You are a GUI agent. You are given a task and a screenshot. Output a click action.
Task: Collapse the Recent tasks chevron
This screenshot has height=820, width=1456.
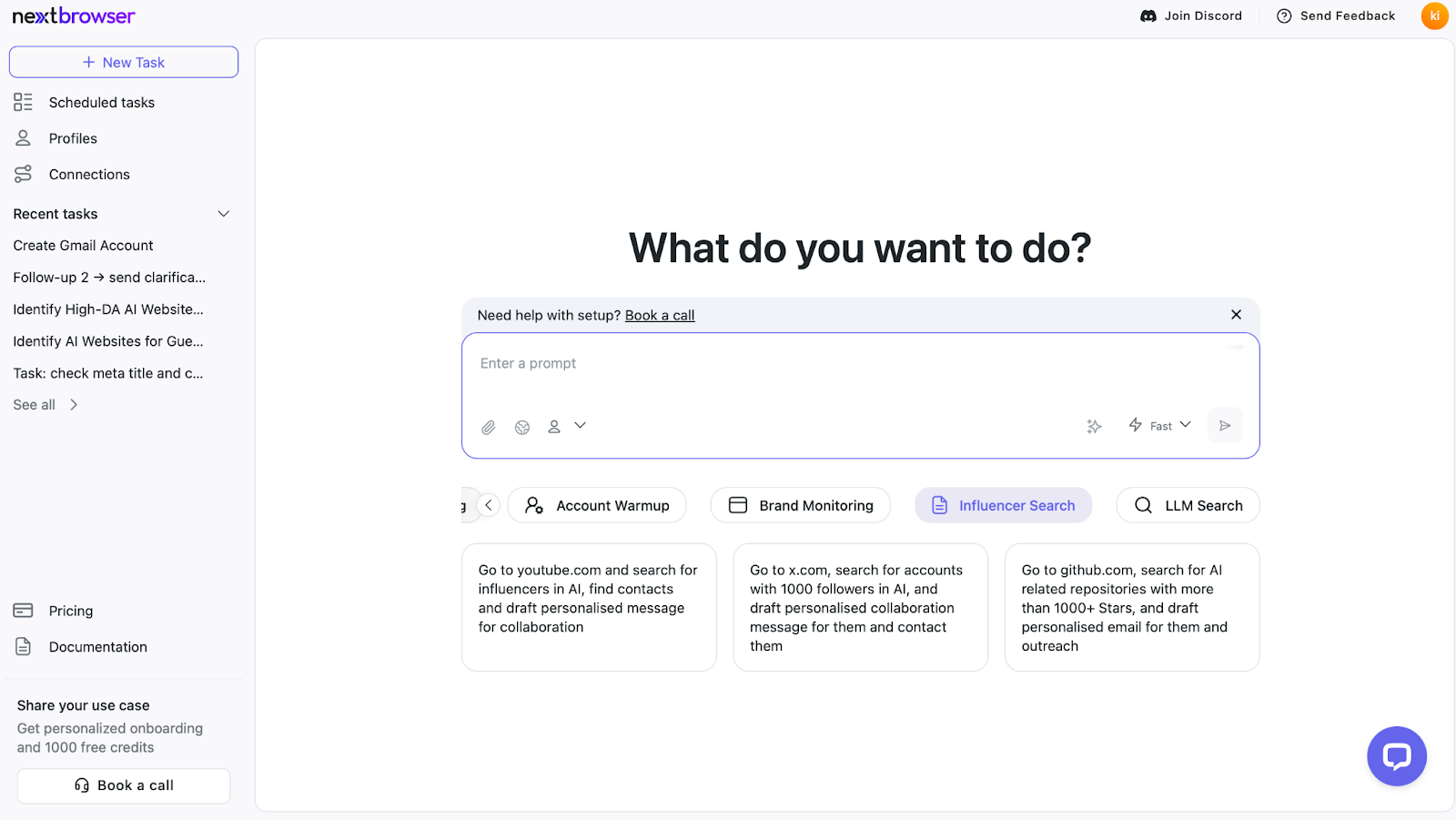(224, 214)
